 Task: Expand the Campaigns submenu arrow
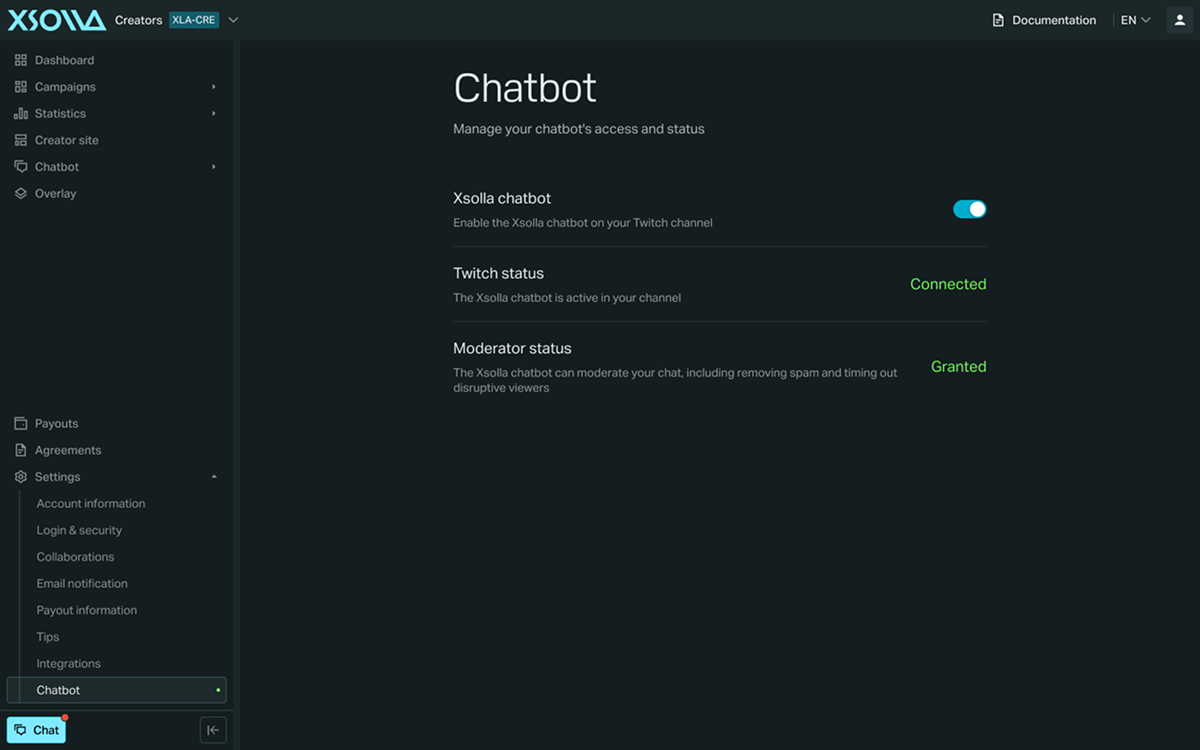214,87
